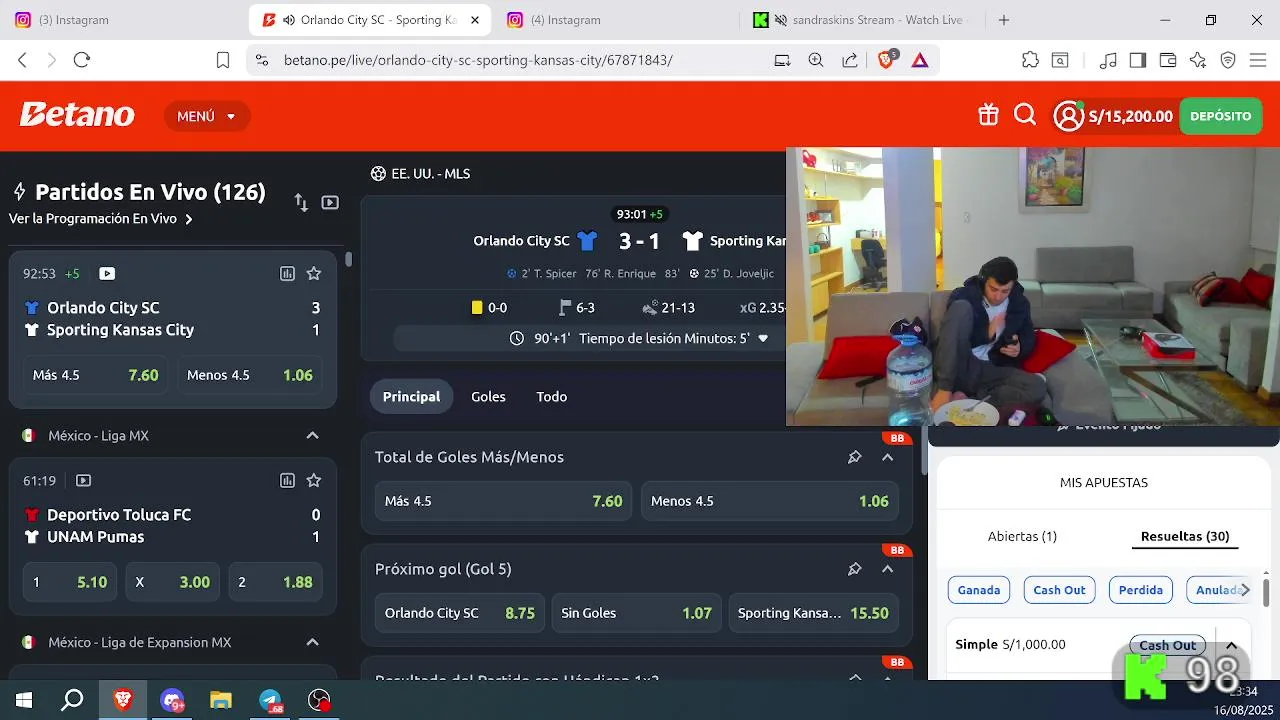
Task: Click the Brave Shields lion icon
Action: (886, 60)
